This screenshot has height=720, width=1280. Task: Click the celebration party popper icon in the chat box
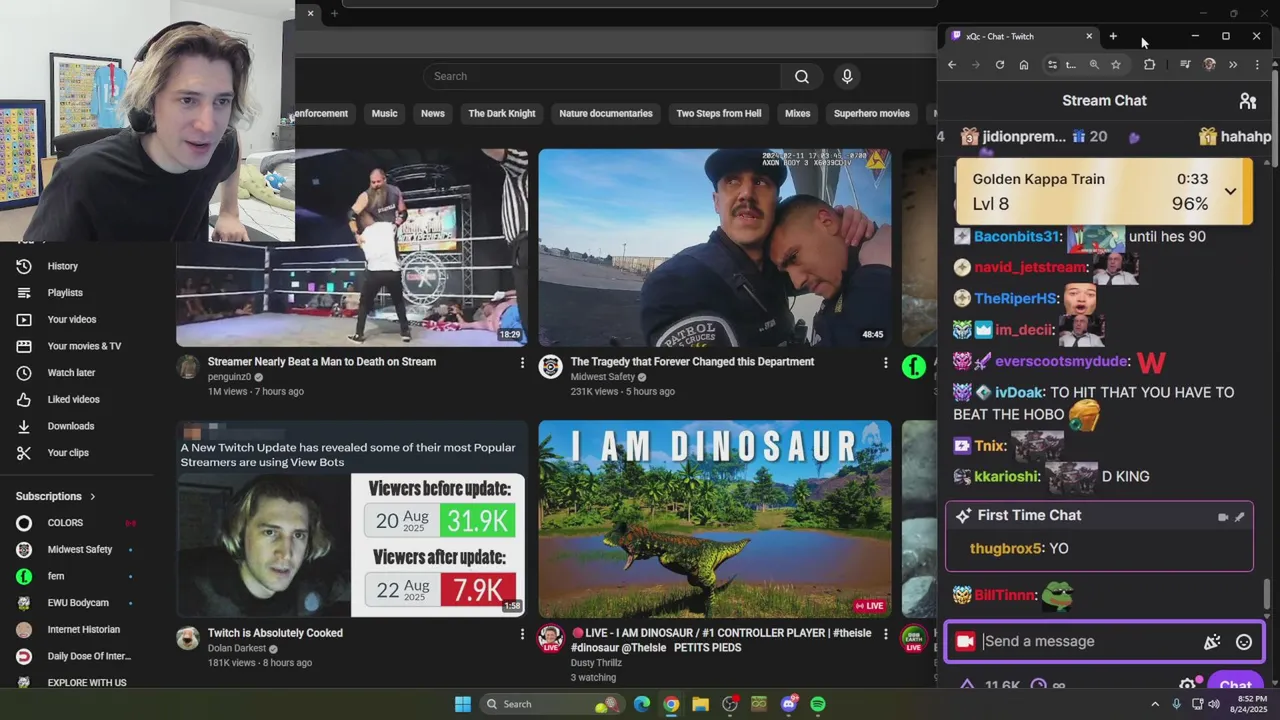[1212, 642]
